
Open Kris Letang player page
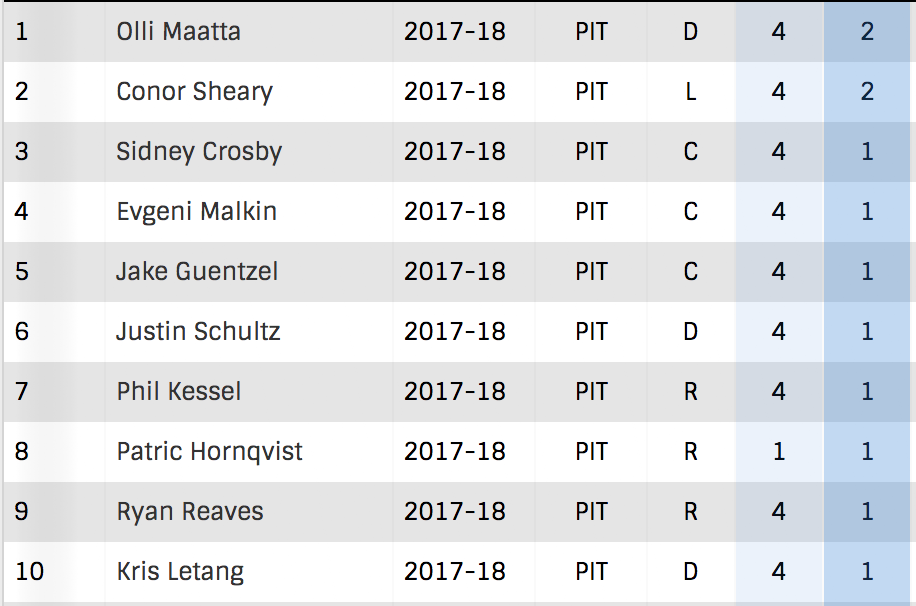pos(180,572)
